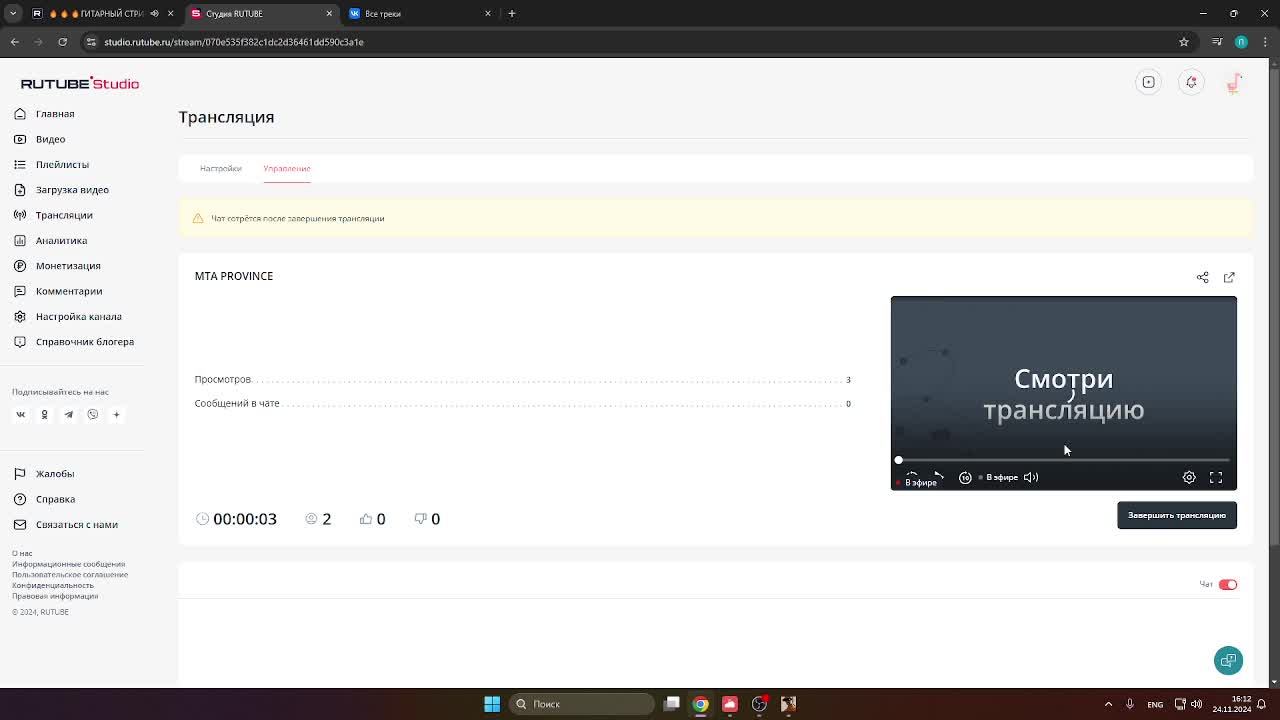Click the Windows taskbar search field
This screenshot has width=1280, height=720.
click(x=582, y=704)
